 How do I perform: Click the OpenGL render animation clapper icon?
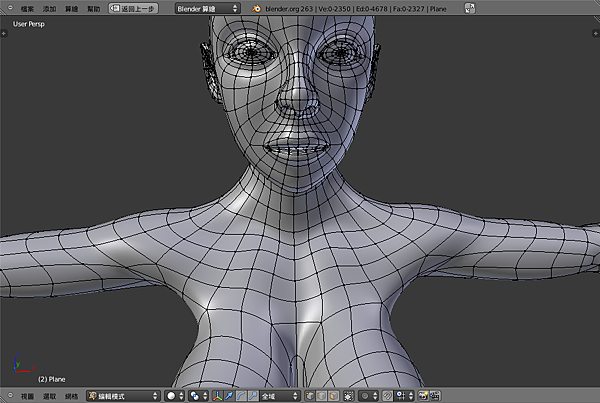(435, 396)
